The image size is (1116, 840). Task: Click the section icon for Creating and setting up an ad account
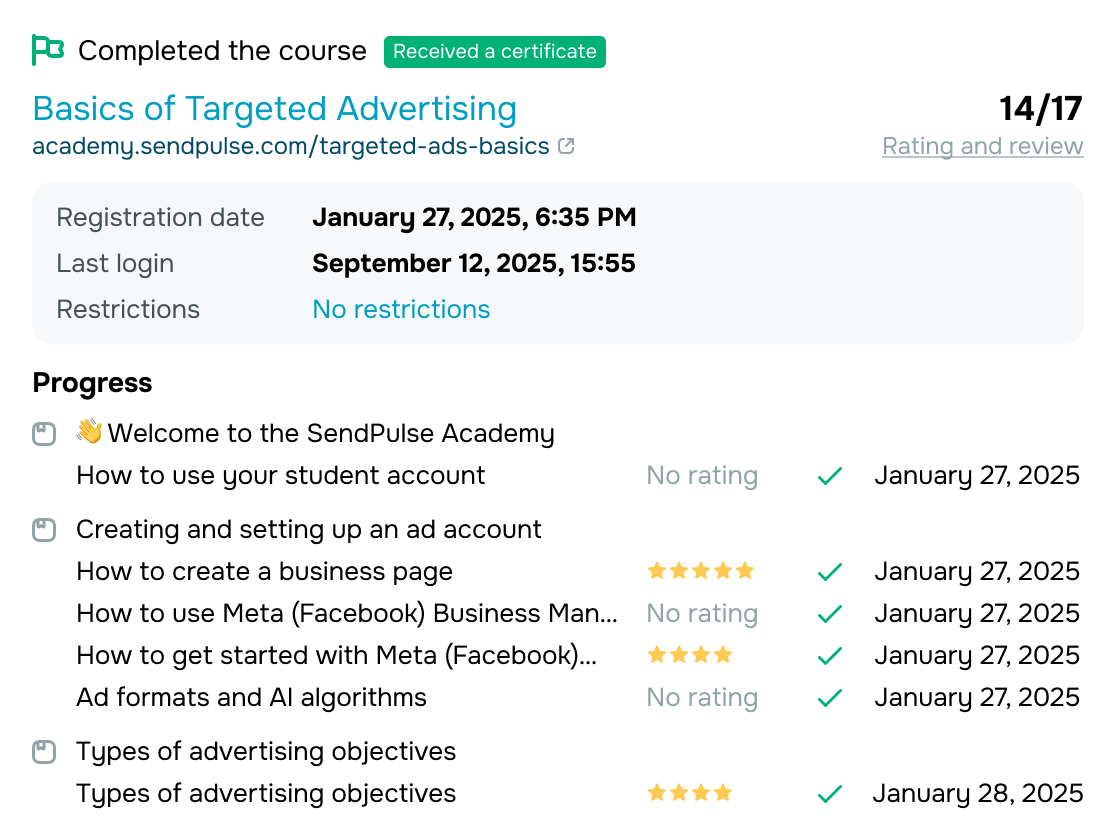pos(44,530)
